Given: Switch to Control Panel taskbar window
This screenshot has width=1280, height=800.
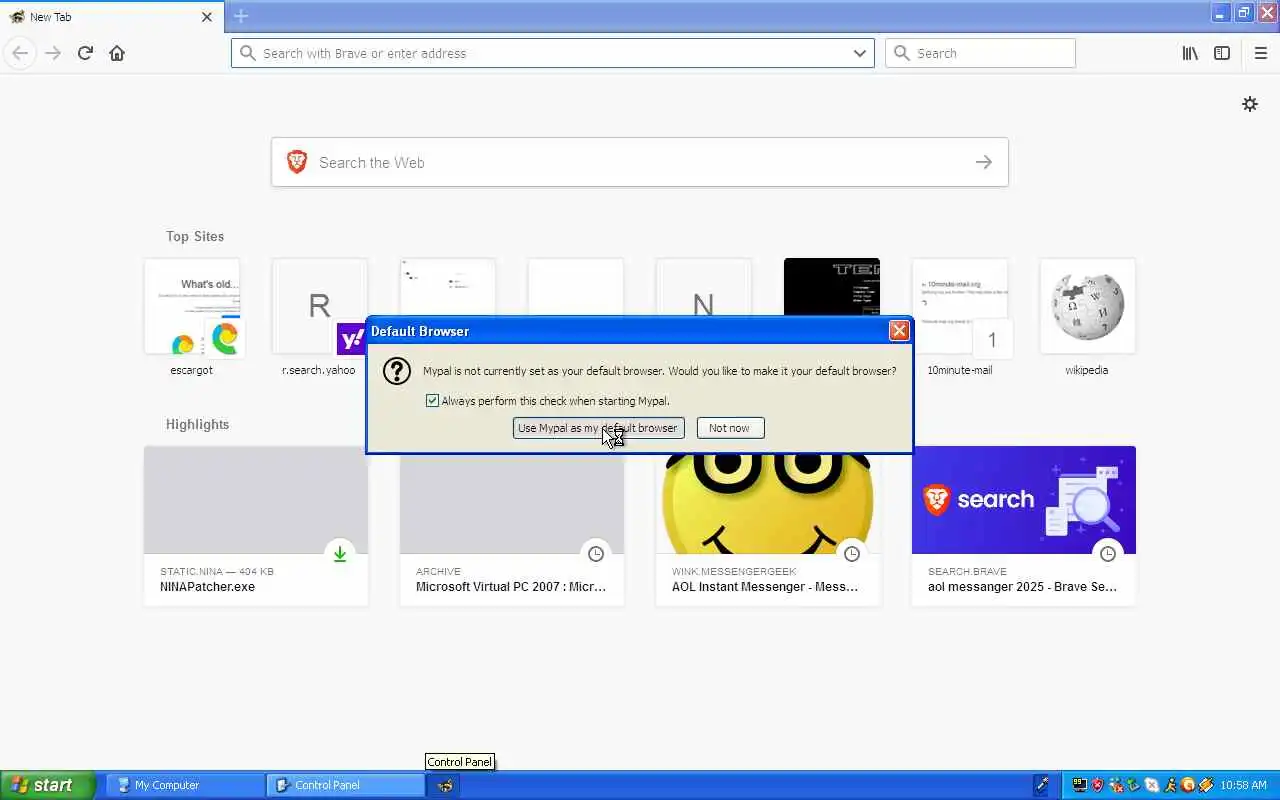Looking at the screenshot, I should [x=345, y=785].
